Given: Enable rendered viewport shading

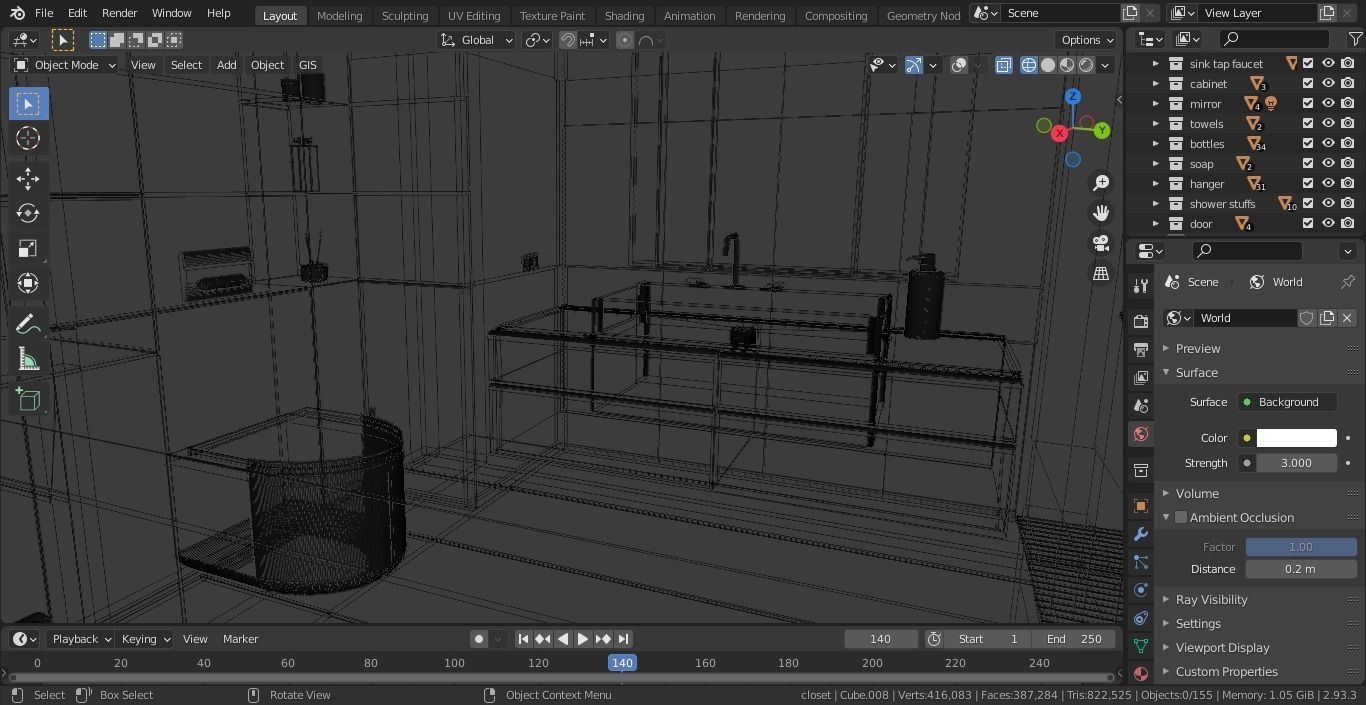Looking at the screenshot, I should [1085, 65].
